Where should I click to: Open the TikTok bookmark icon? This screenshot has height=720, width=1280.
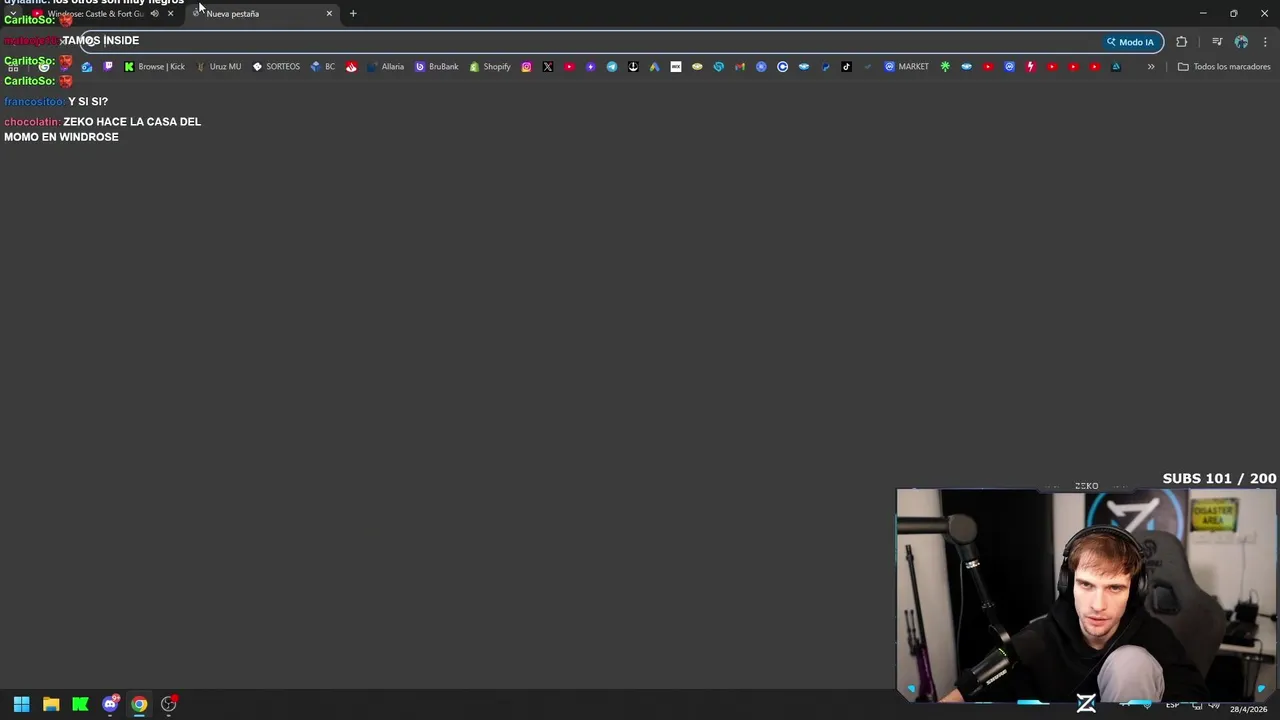pos(846,67)
